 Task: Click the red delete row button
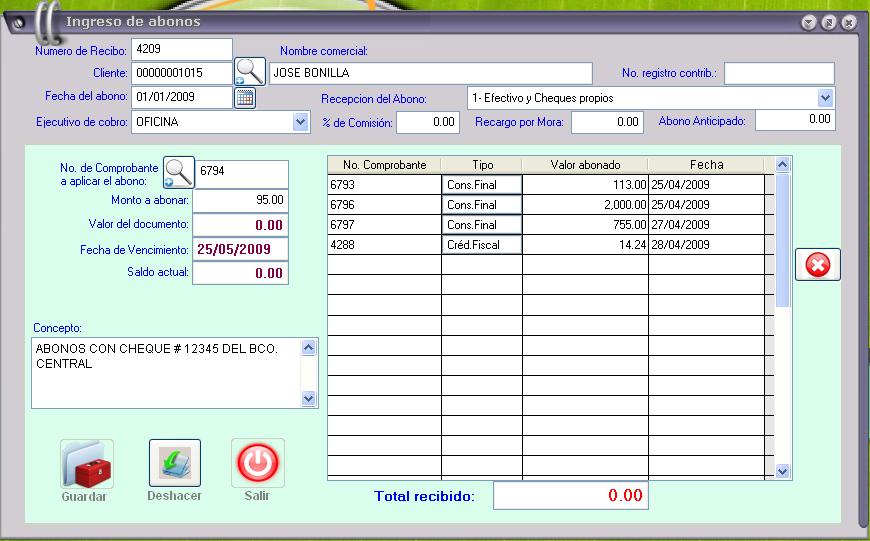(x=817, y=265)
